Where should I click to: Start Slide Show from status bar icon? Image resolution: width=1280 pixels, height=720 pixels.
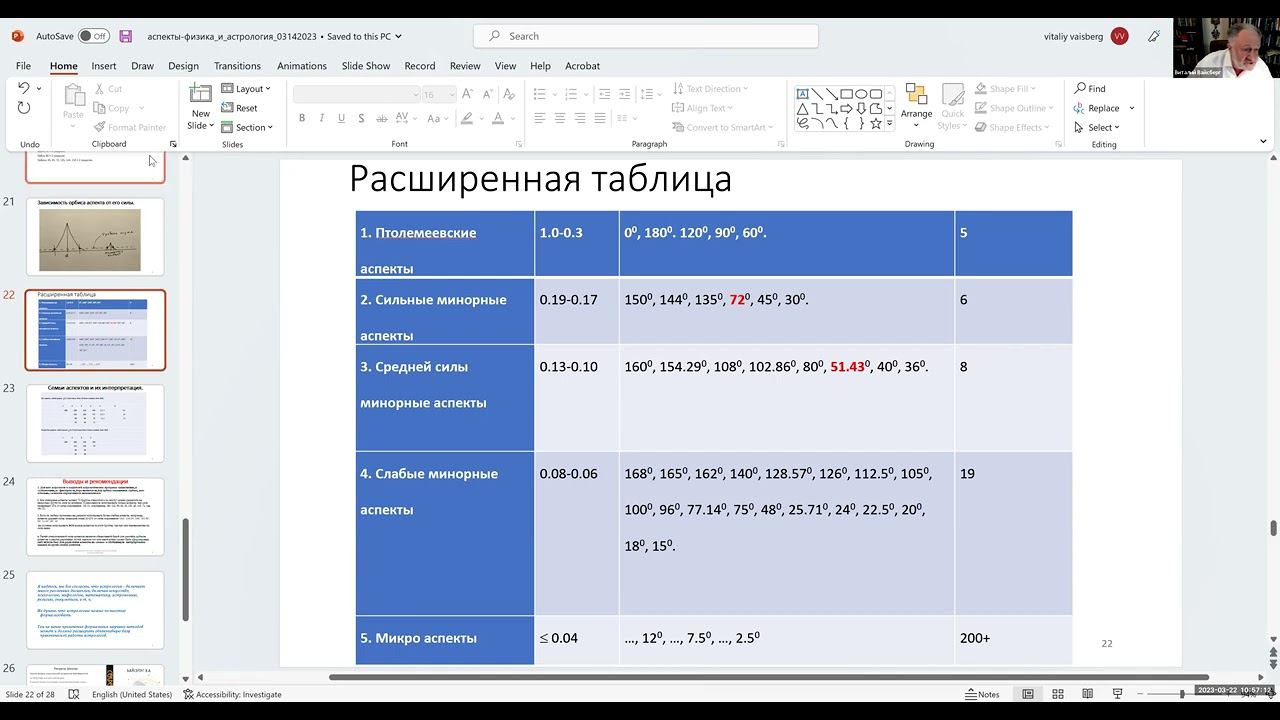[1117, 694]
